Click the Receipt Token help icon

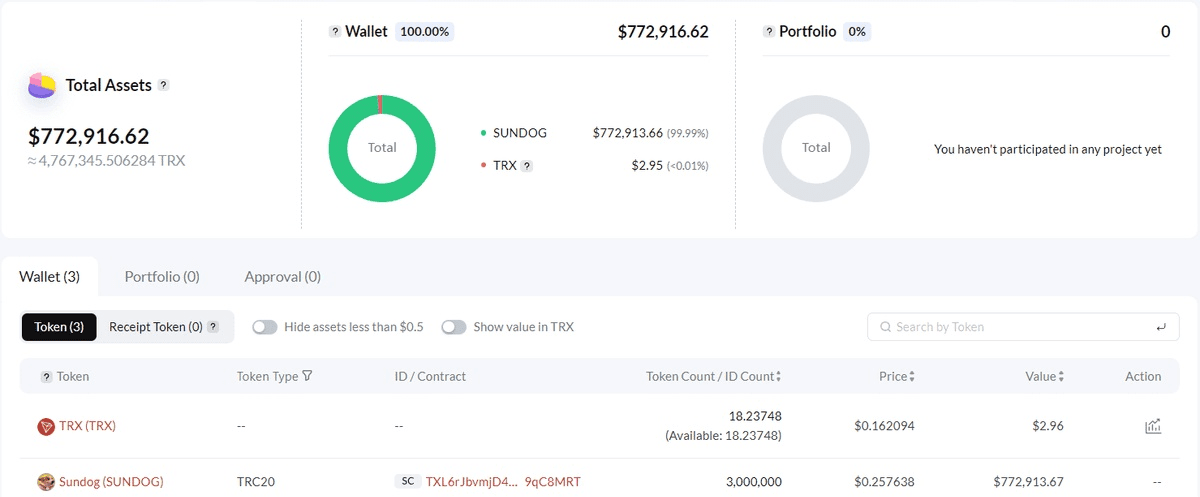[x=212, y=327]
